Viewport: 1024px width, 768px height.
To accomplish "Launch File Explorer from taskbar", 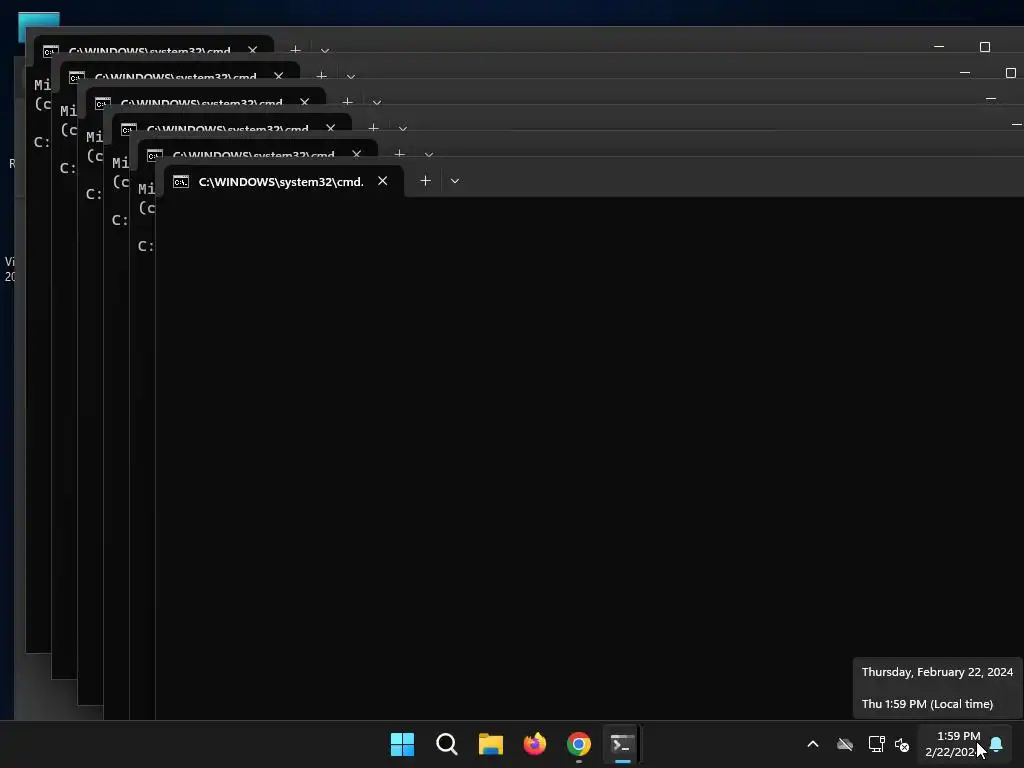I will pyautogui.click(x=490, y=744).
